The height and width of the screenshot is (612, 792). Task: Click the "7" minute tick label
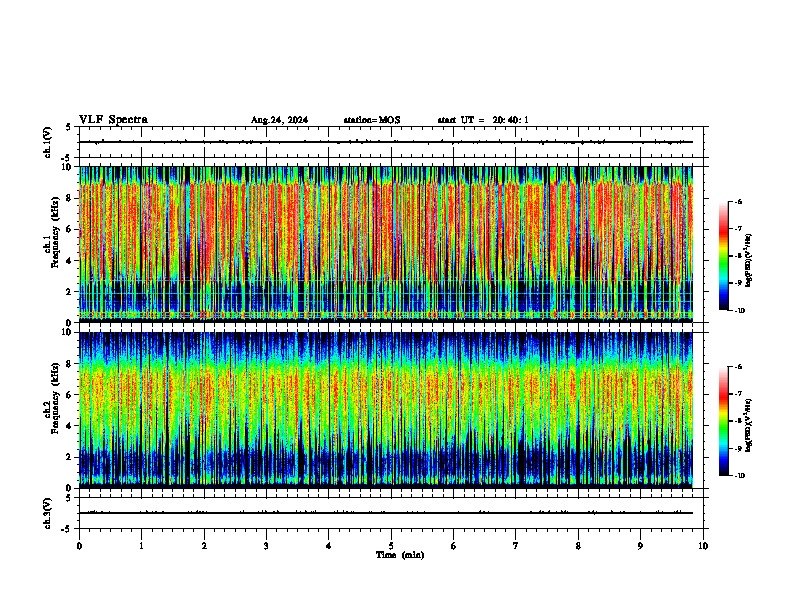[516, 546]
